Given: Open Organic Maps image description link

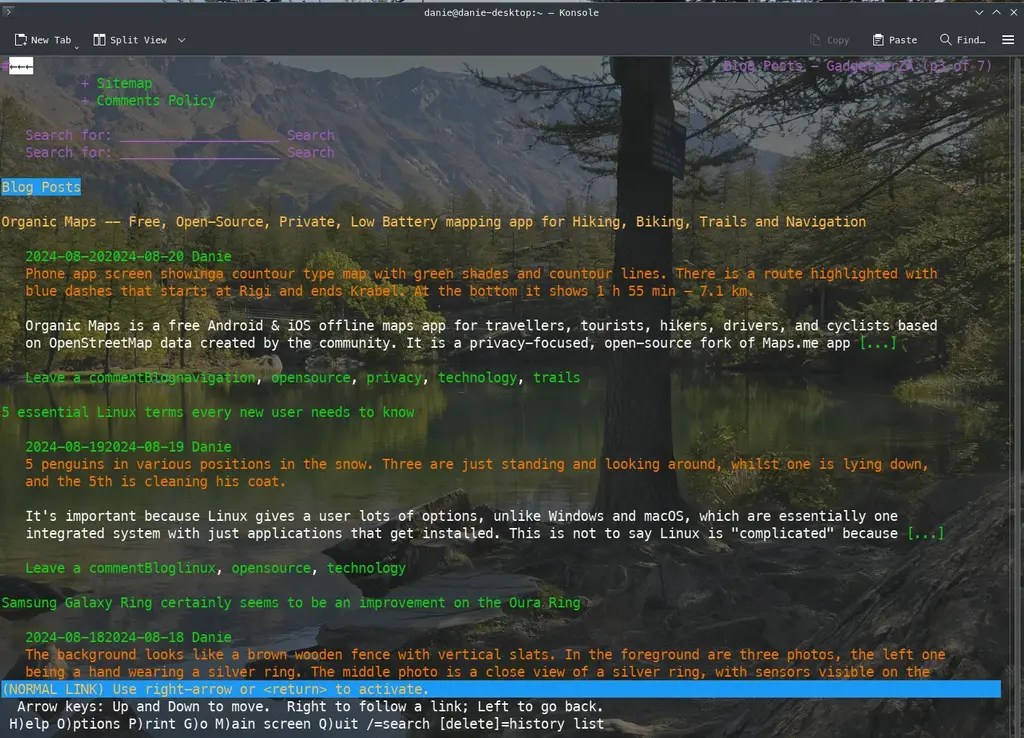Looking at the screenshot, I should [x=481, y=282].
